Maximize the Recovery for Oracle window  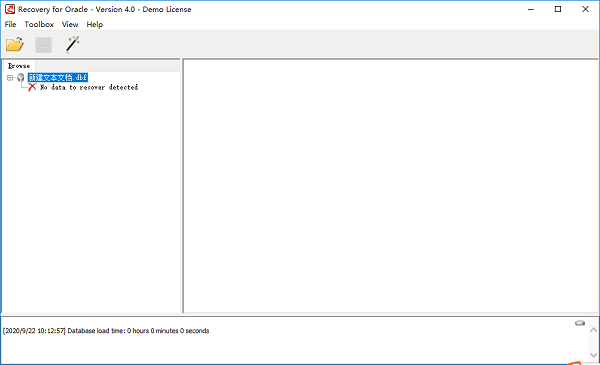pyautogui.click(x=558, y=9)
